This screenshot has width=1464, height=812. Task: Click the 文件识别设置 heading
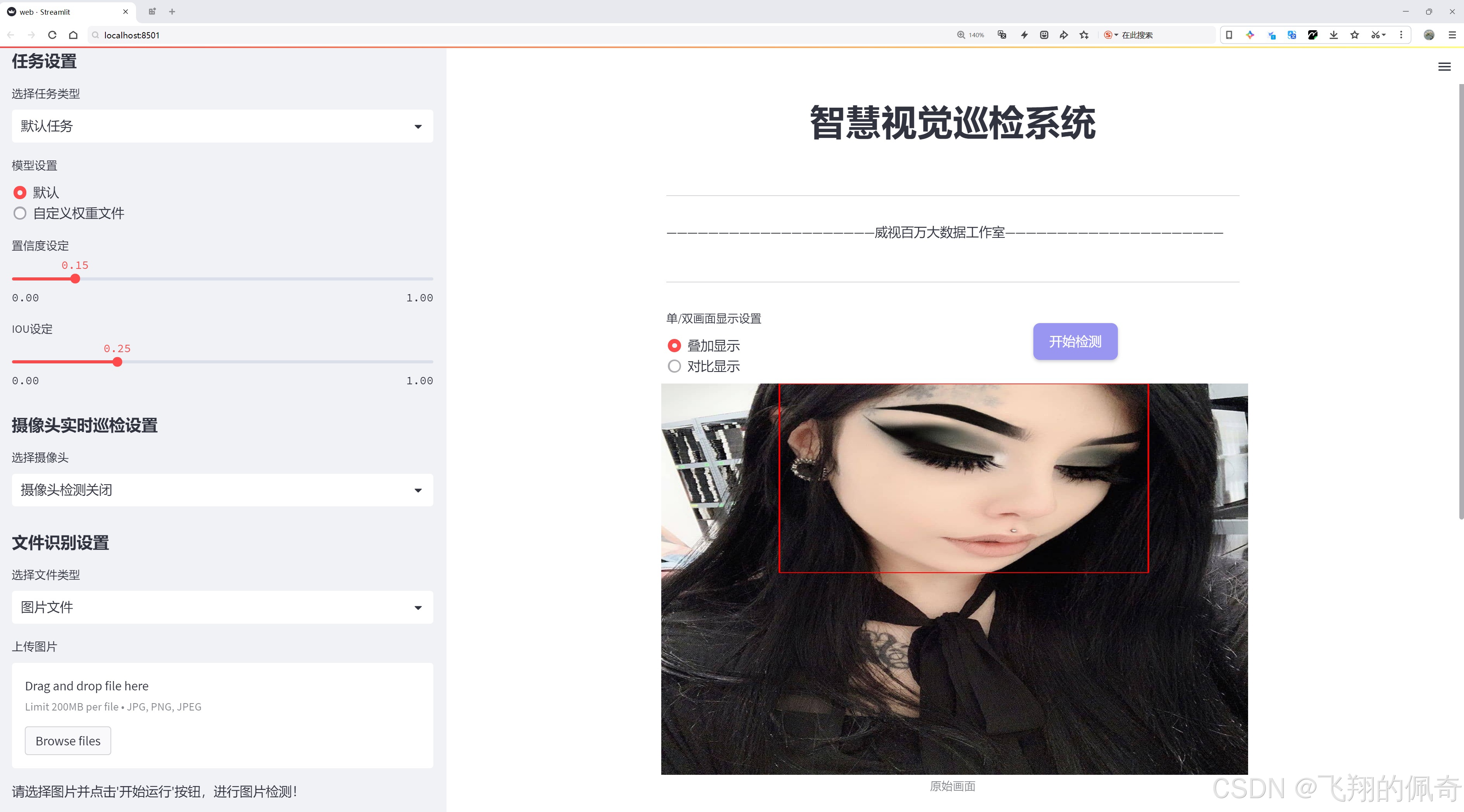(60, 543)
